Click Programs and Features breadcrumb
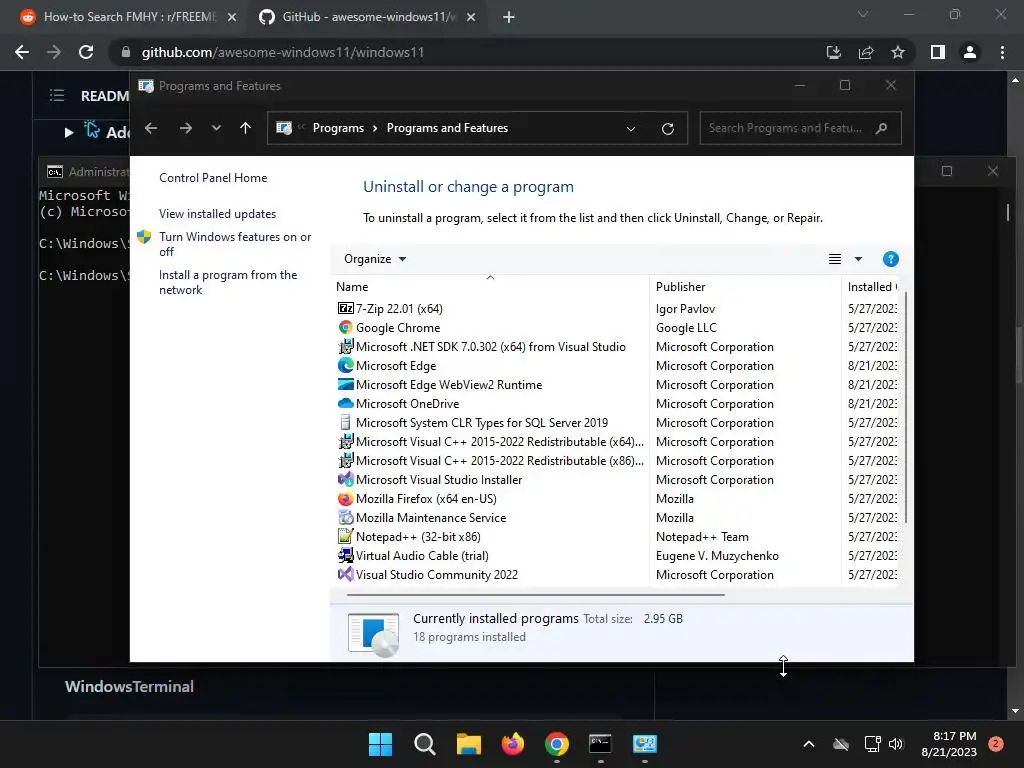The image size is (1024, 768). point(447,128)
